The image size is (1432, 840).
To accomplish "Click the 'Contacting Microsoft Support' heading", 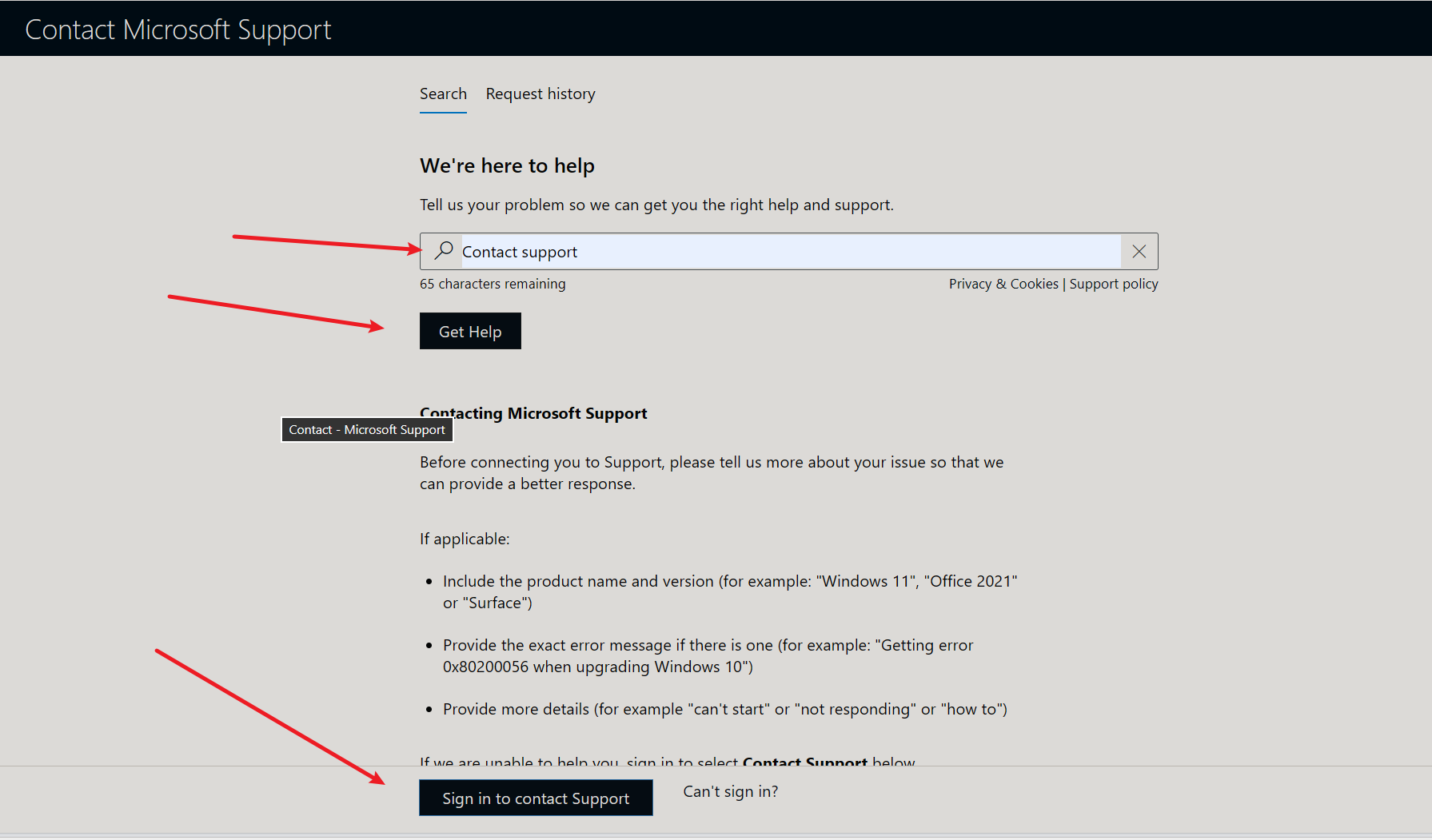I will (533, 413).
